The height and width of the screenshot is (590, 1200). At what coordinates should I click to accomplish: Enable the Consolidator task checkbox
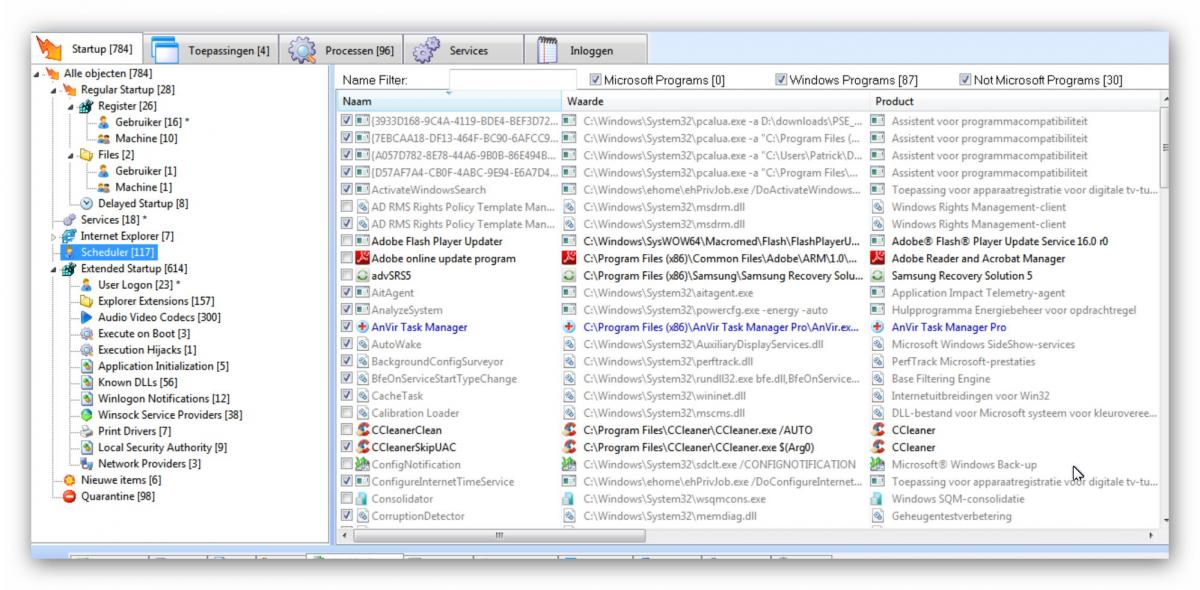(346, 499)
